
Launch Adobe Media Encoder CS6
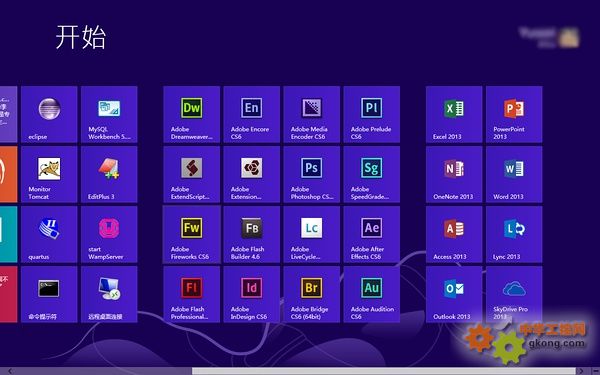pyautogui.click(x=311, y=114)
